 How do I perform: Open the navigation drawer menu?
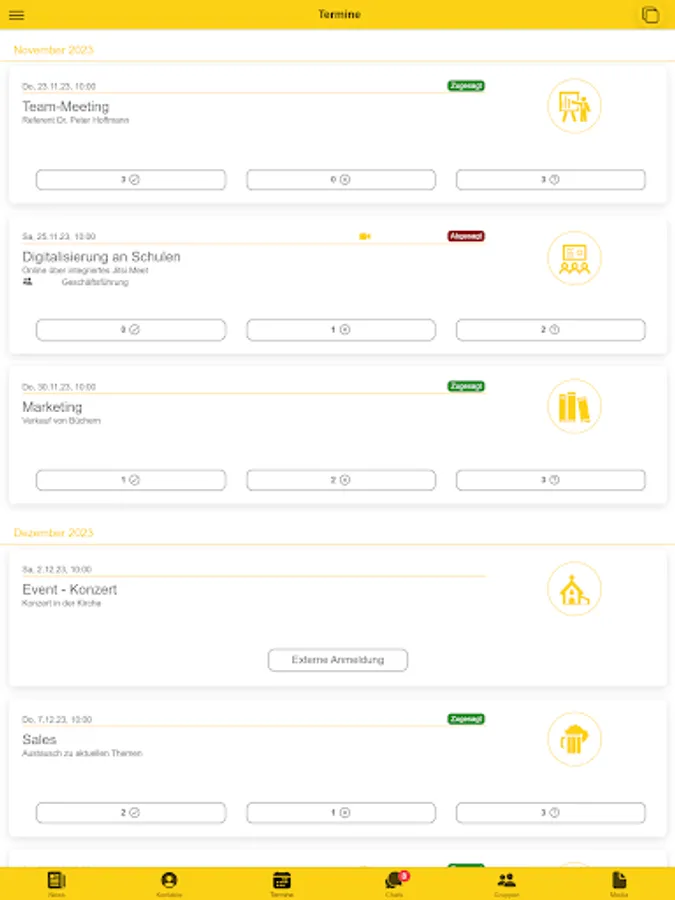click(x=17, y=14)
